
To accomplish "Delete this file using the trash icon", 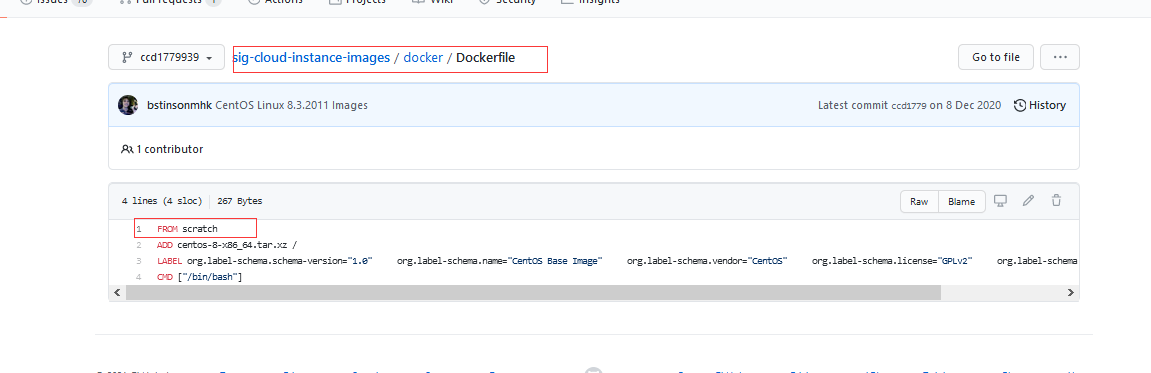I will [1056, 200].
